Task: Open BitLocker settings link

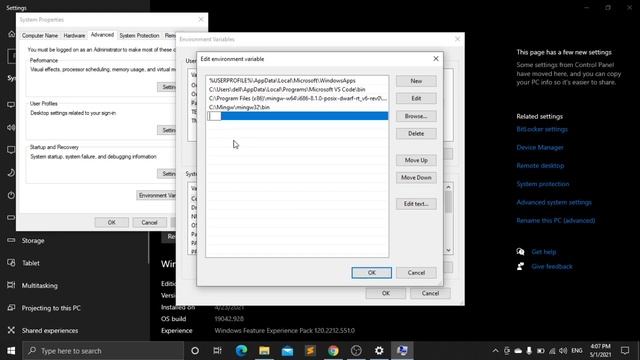Action: (542, 129)
